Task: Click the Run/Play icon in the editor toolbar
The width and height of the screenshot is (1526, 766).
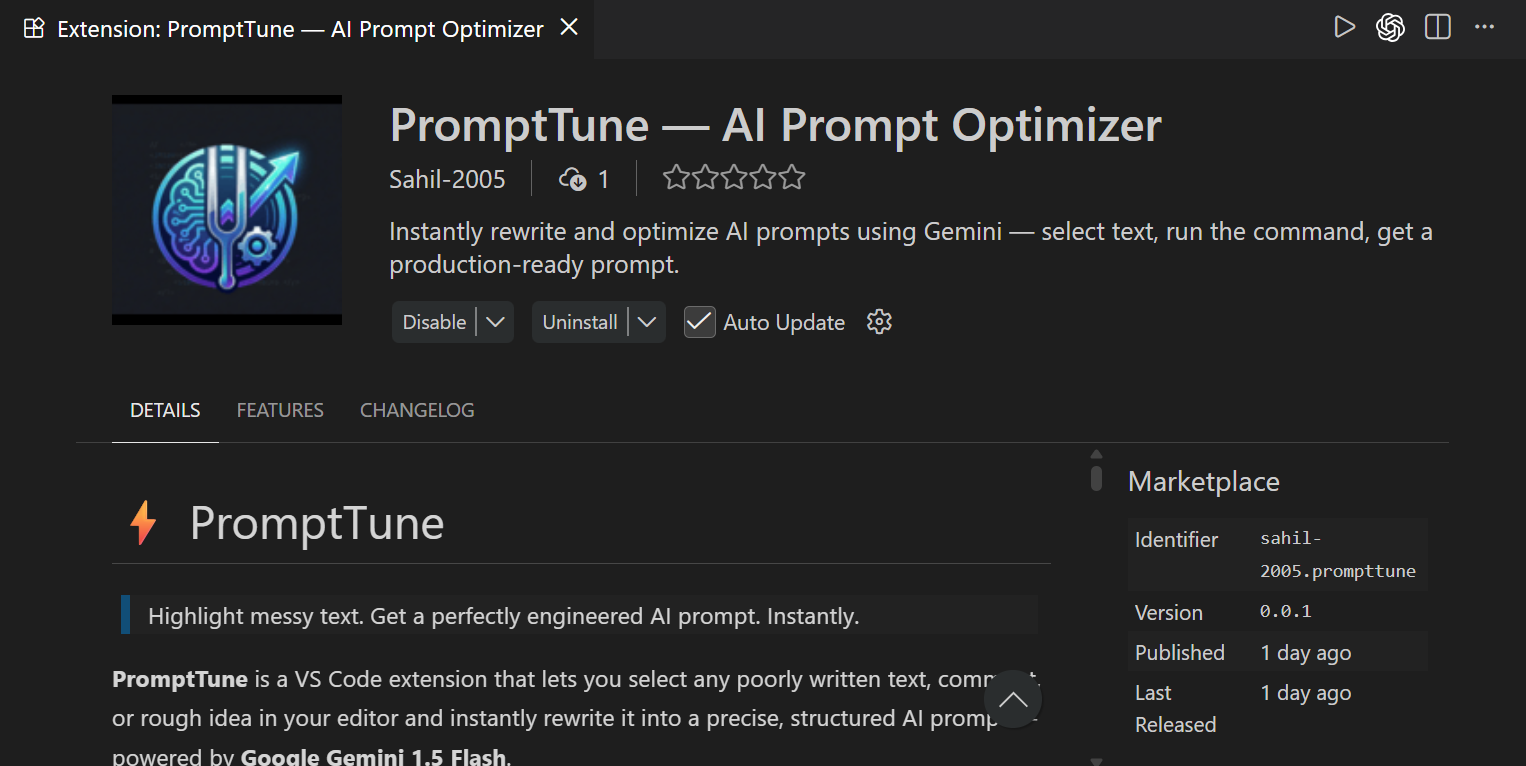Action: tap(1344, 27)
